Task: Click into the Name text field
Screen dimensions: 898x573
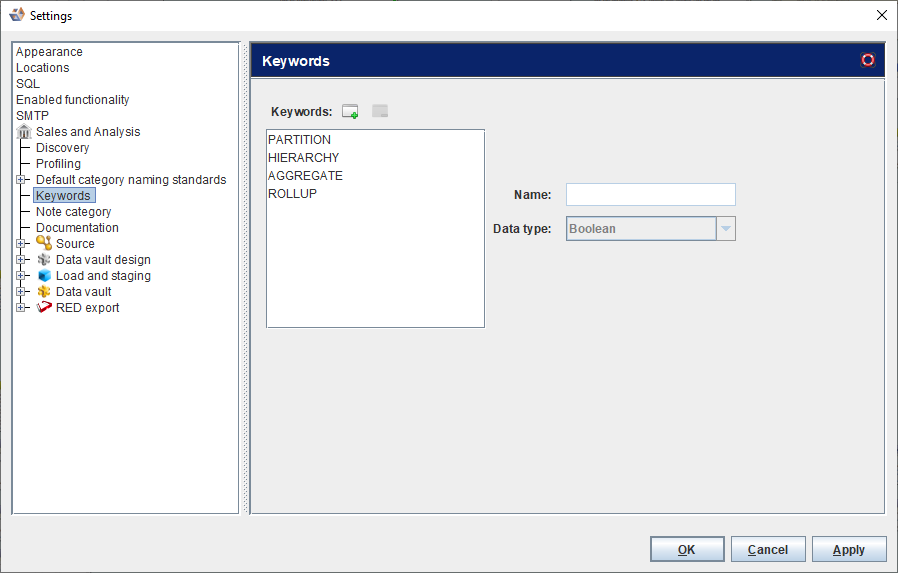Action: [650, 194]
